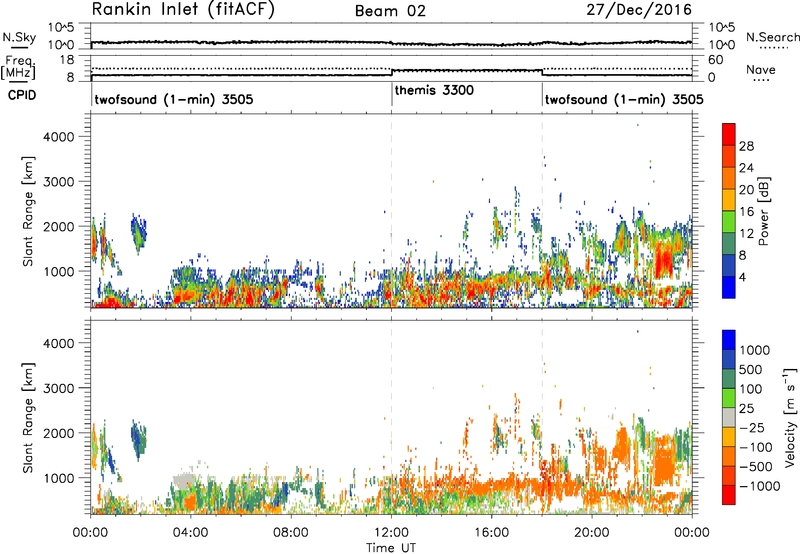Pick the blue bottom of power colorbar

pyautogui.click(x=729, y=287)
